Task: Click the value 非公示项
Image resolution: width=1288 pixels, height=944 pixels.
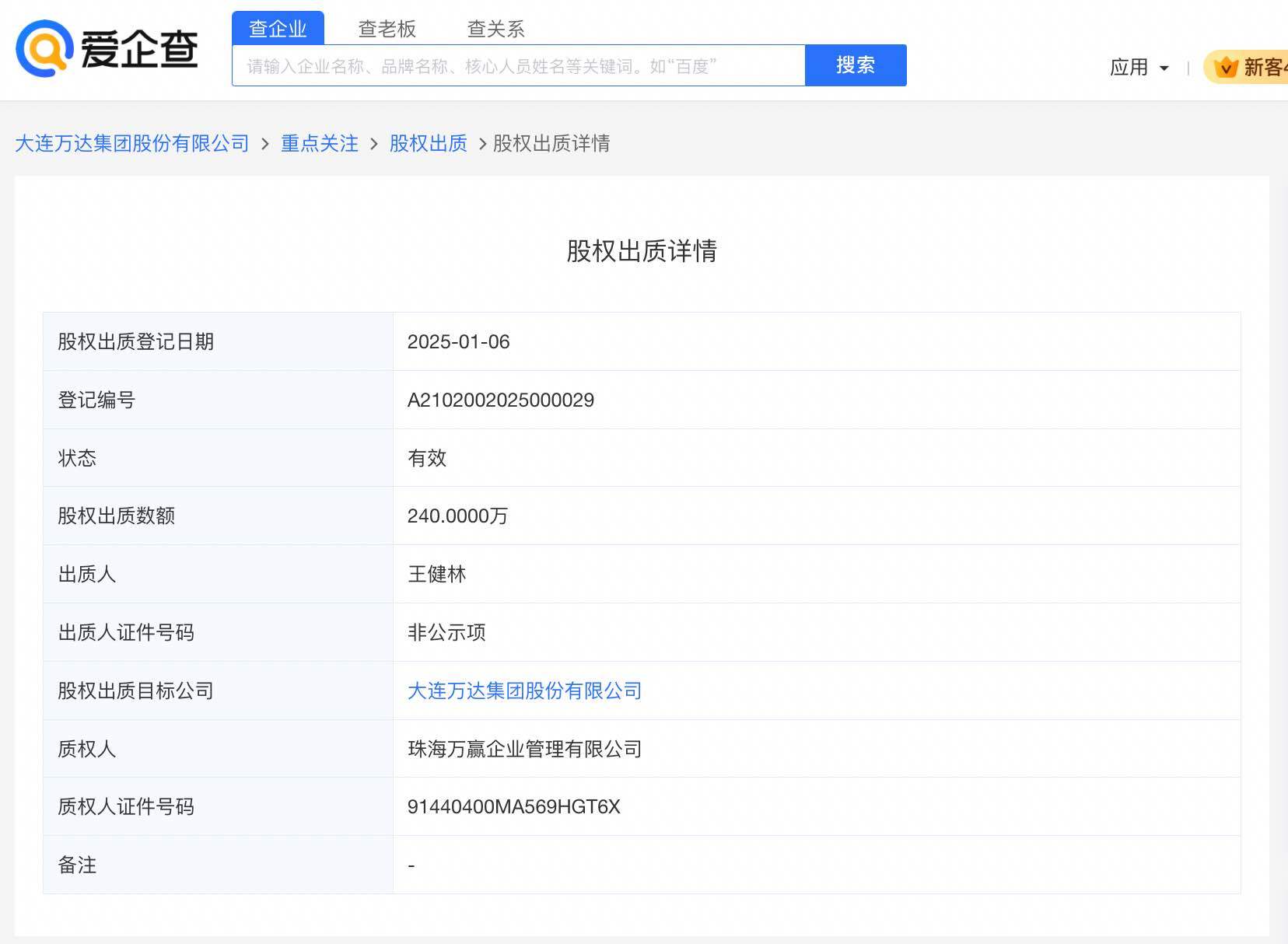Action: tap(447, 632)
